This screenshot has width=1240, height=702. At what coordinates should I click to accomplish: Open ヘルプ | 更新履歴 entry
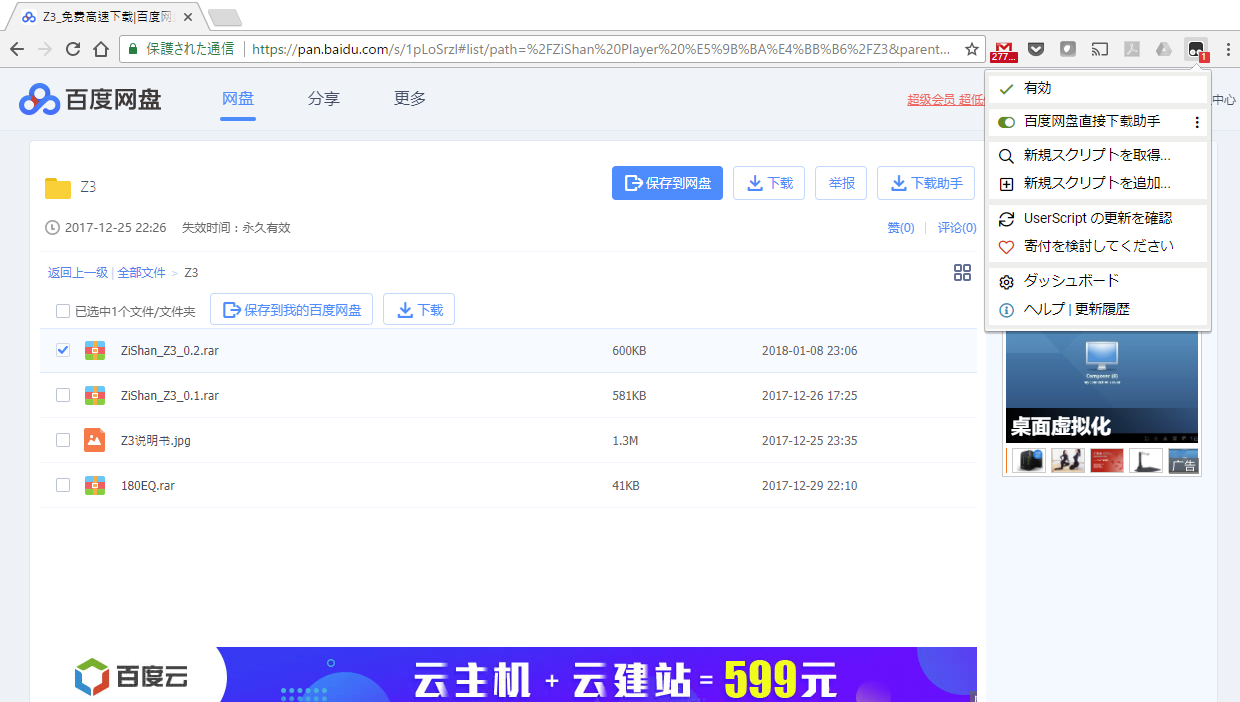[x=1097, y=310]
